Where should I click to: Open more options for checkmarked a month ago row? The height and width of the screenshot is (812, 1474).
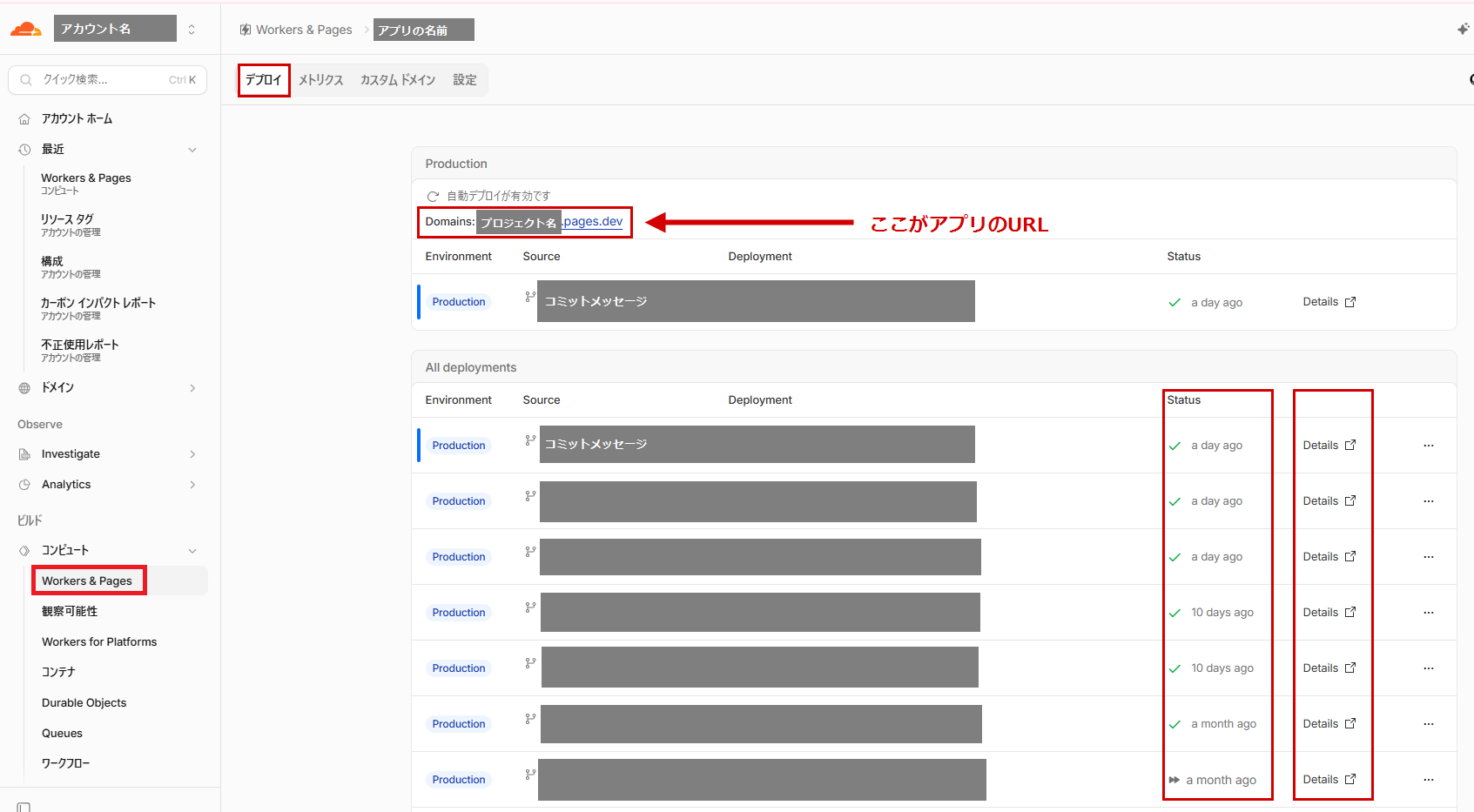1429,724
